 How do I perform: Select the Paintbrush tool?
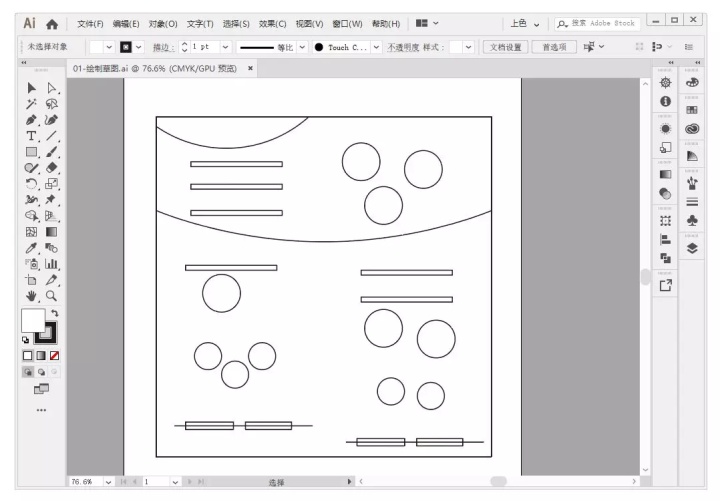coord(51,152)
